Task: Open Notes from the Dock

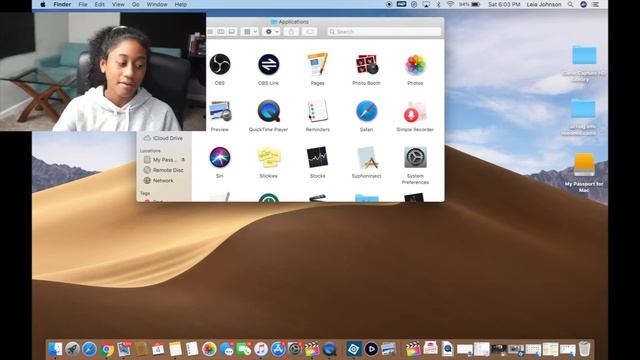Action: (175, 349)
